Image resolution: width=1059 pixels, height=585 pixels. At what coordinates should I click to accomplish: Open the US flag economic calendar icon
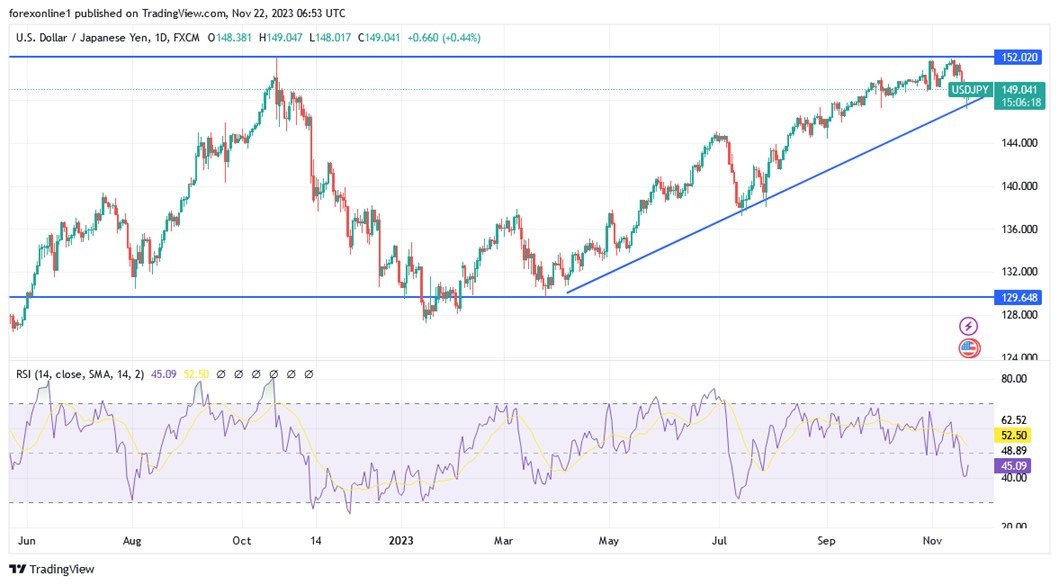pyautogui.click(x=967, y=350)
